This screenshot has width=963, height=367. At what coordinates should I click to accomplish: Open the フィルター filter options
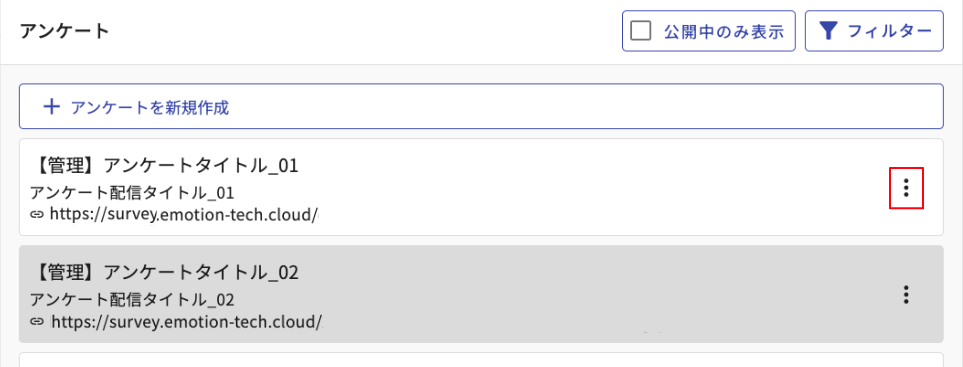click(874, 31)
